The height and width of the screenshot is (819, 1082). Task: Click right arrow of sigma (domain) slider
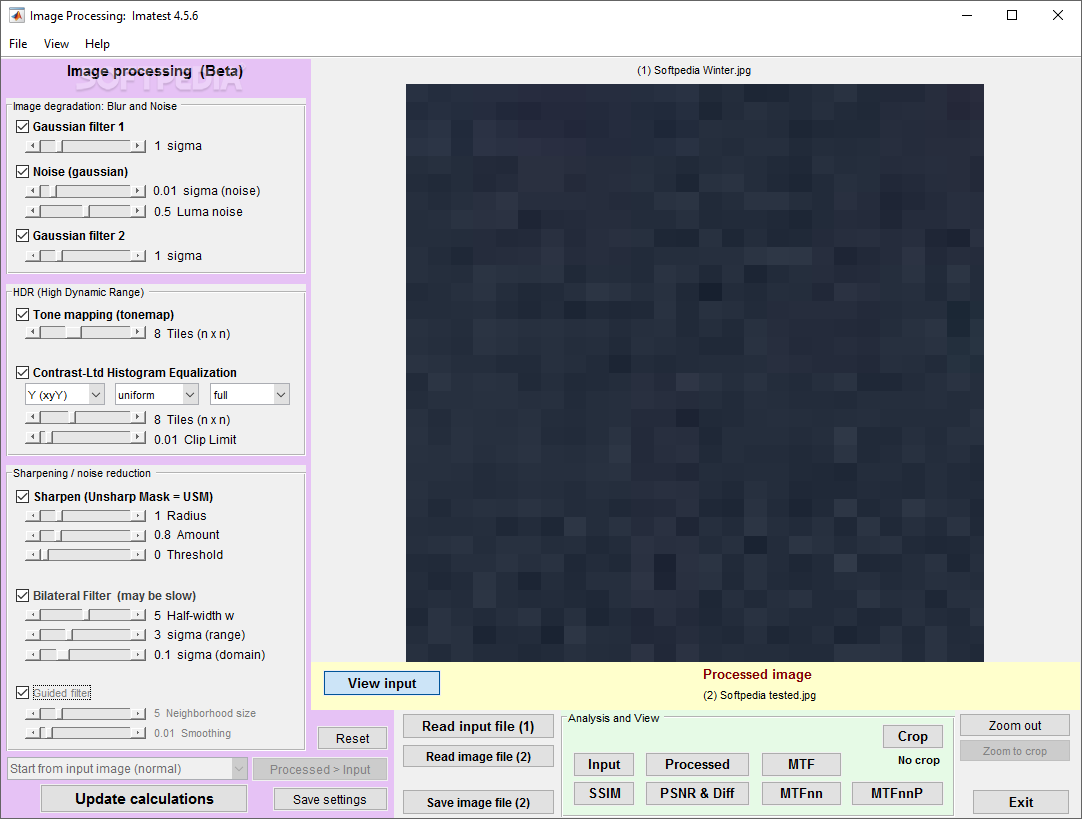pyautogui.click(x=139, y=654)
